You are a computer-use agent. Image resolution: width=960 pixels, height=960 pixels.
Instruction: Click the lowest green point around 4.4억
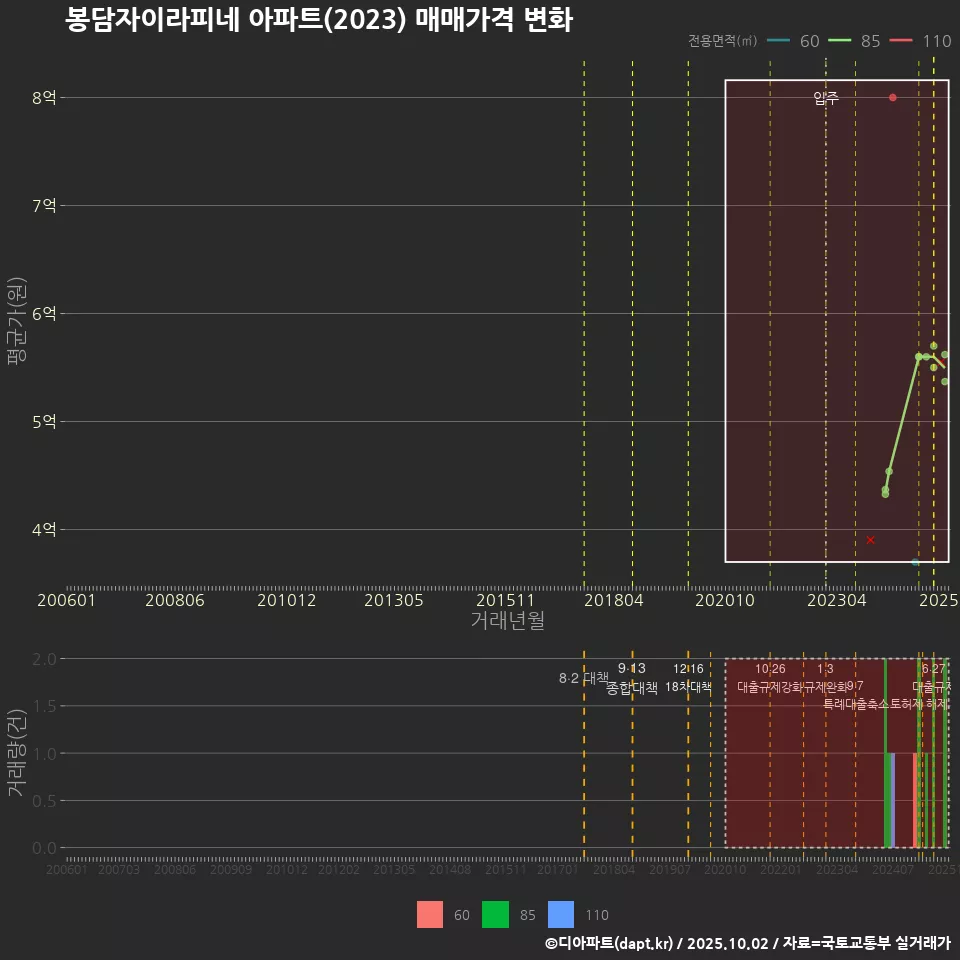click(884, 492)
